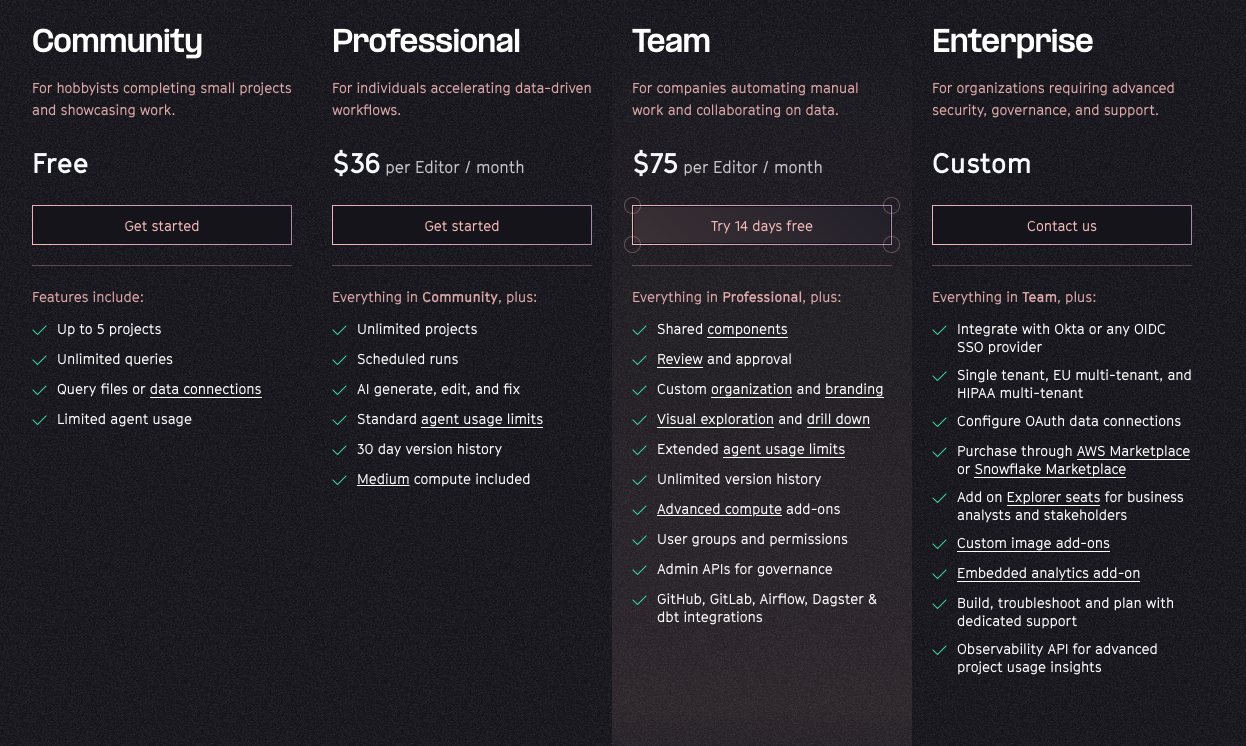1246x746 pixels.
Task: Start the 14-day free Team trial
Action: 761,225
